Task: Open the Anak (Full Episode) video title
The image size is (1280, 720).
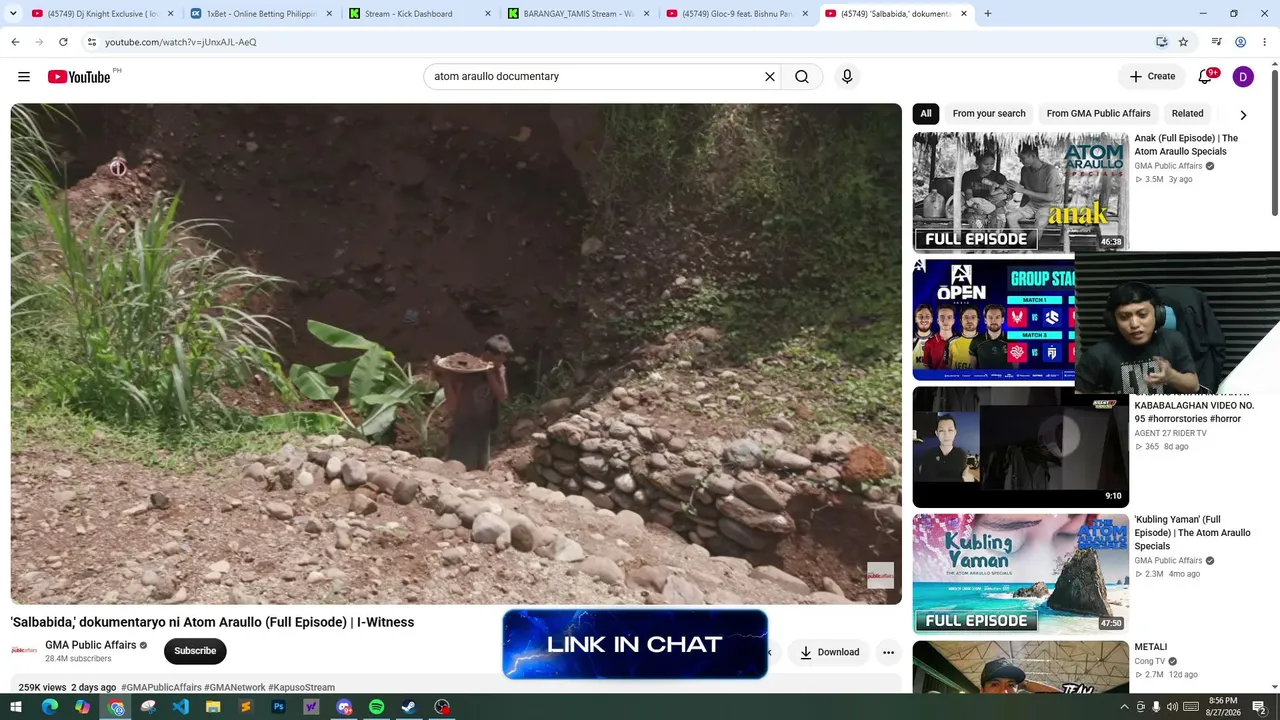Action: click(1186, 145)
